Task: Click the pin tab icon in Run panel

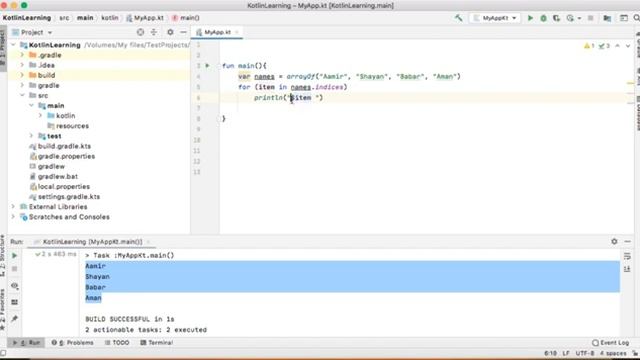Action: (14, 318)
